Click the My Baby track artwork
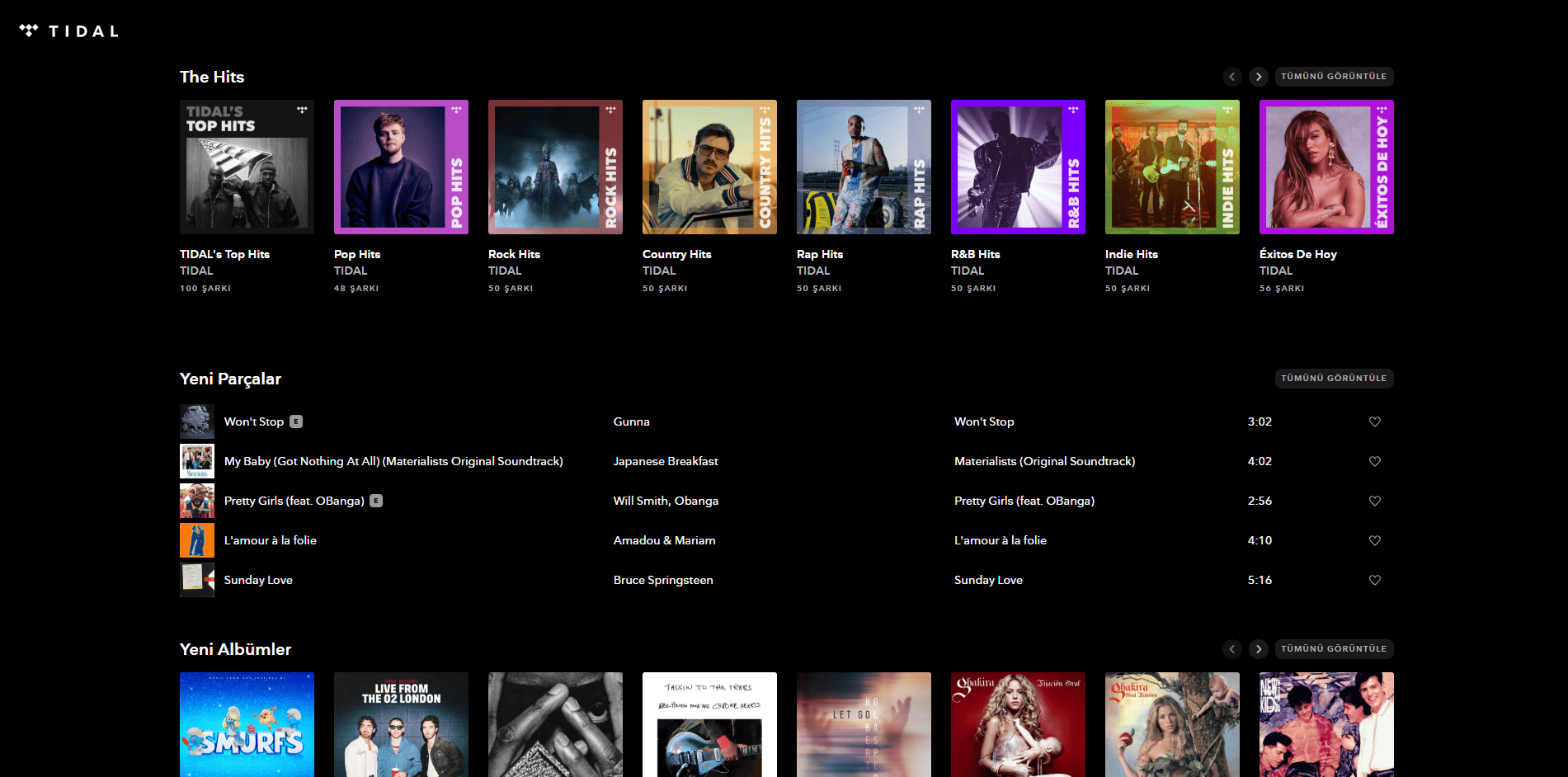Screen dimensions: 1568x777 [x=197, y=461]
